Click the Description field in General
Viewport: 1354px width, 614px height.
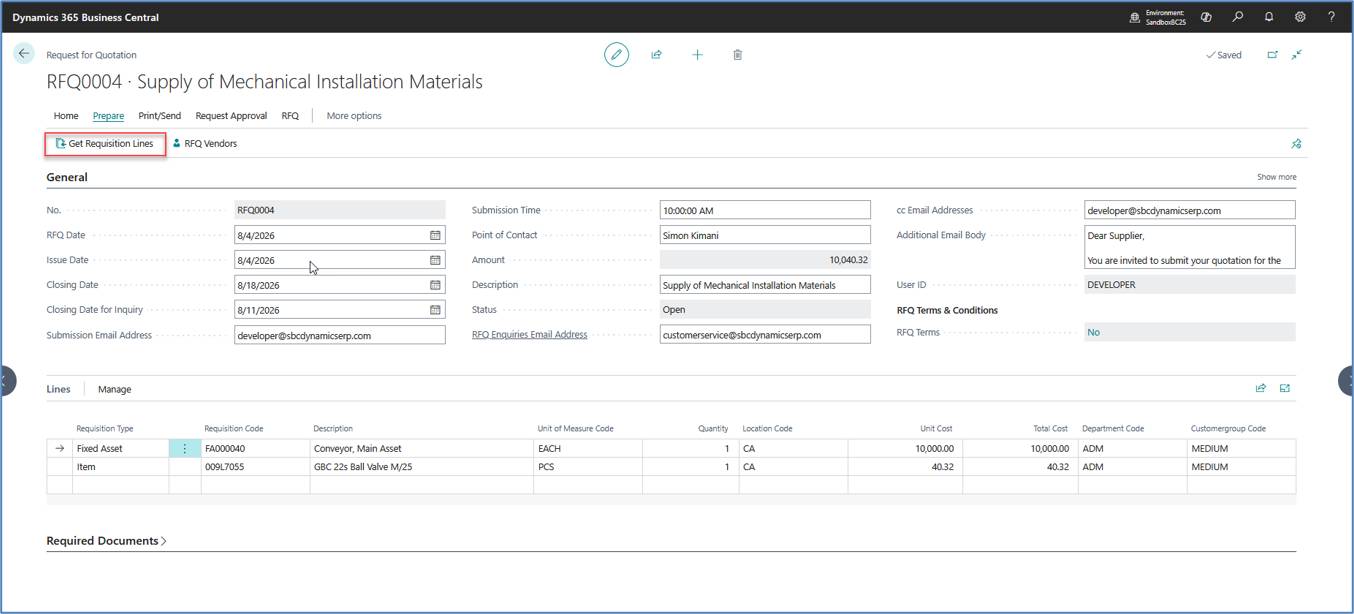(765, 285)
